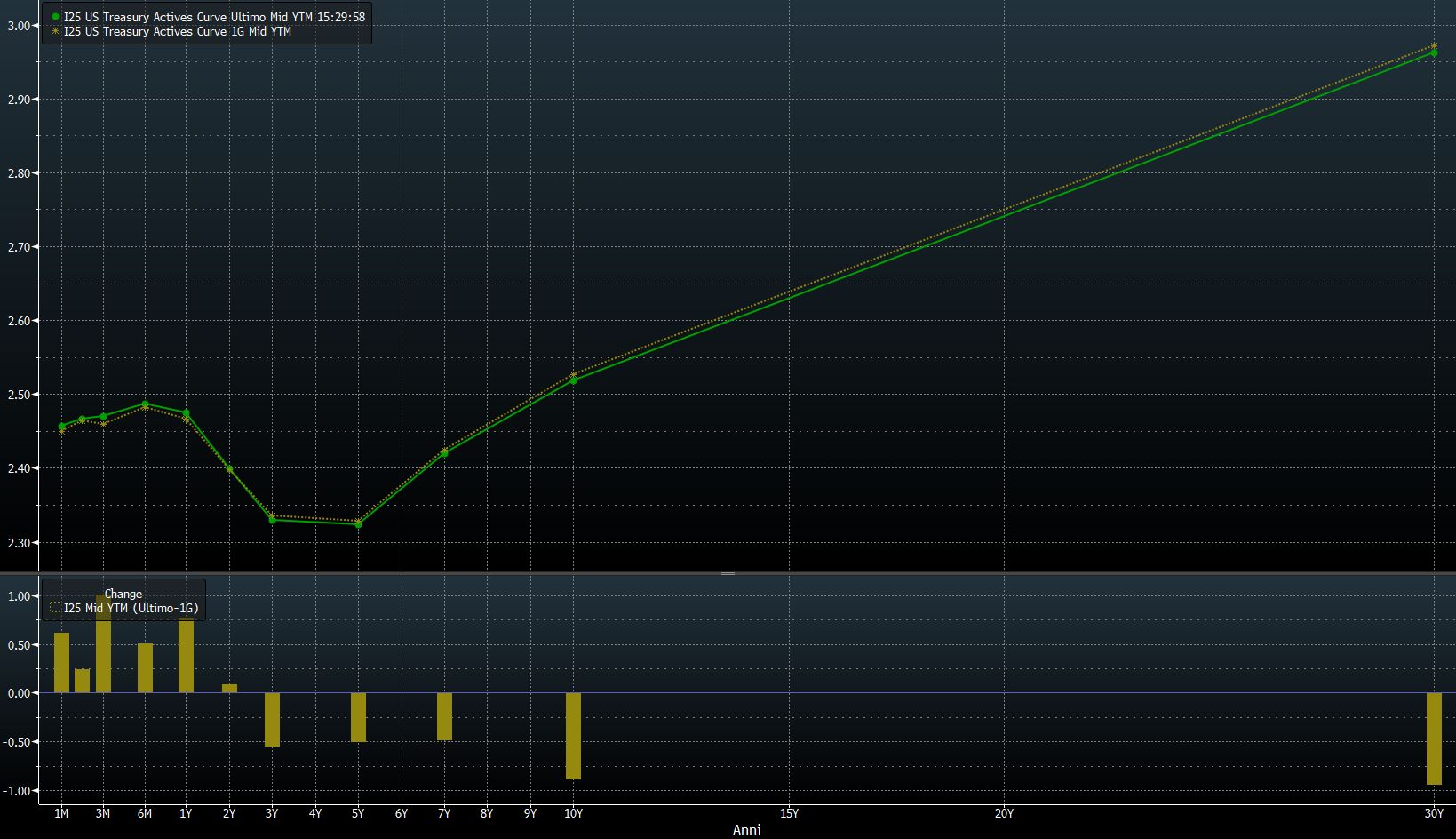Click the '3M' x-axis label
This screenshot has height=839, width=1456.
[103, 813]
